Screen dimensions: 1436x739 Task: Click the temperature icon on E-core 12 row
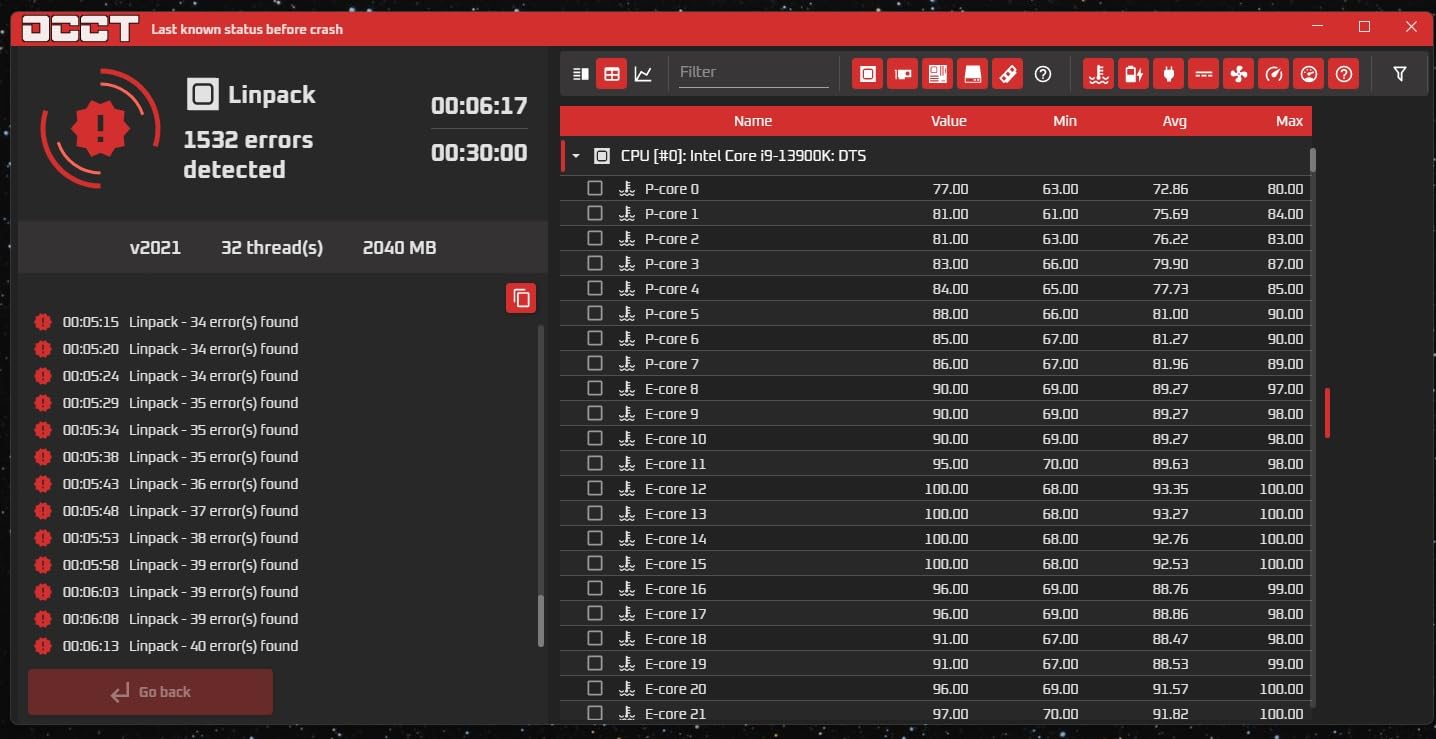tap(627, 489)
